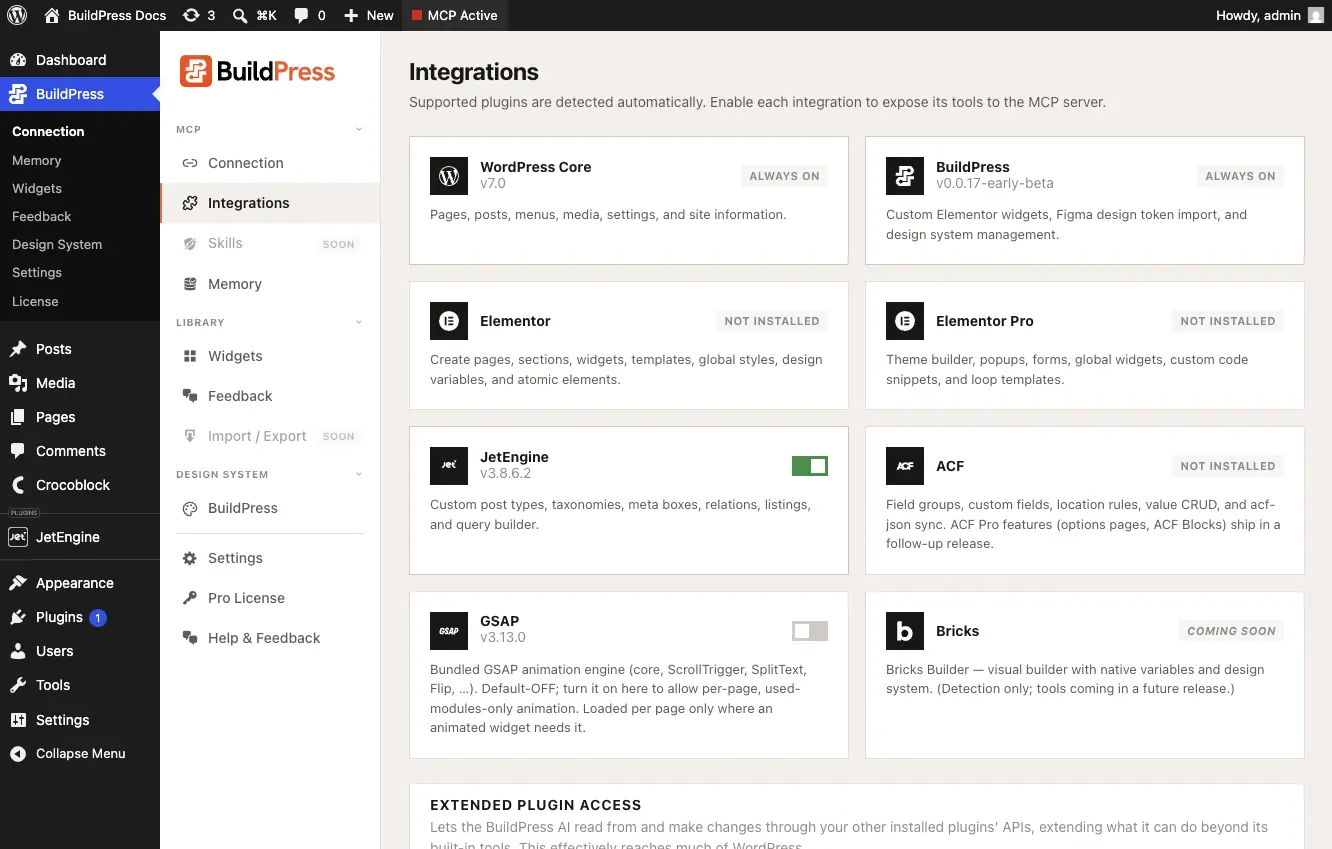Open License in WordPress BuildPress submenu
1332x849 pixels.
35,301
